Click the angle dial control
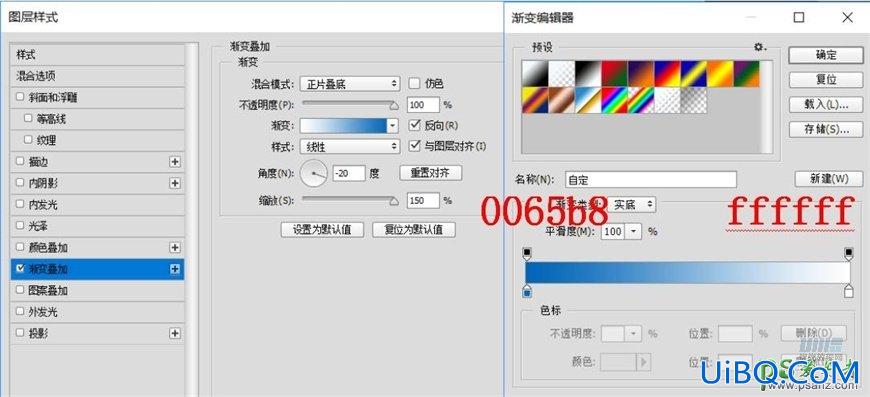The width and height of the screenshot is (870, 397). tap(314, 173)
